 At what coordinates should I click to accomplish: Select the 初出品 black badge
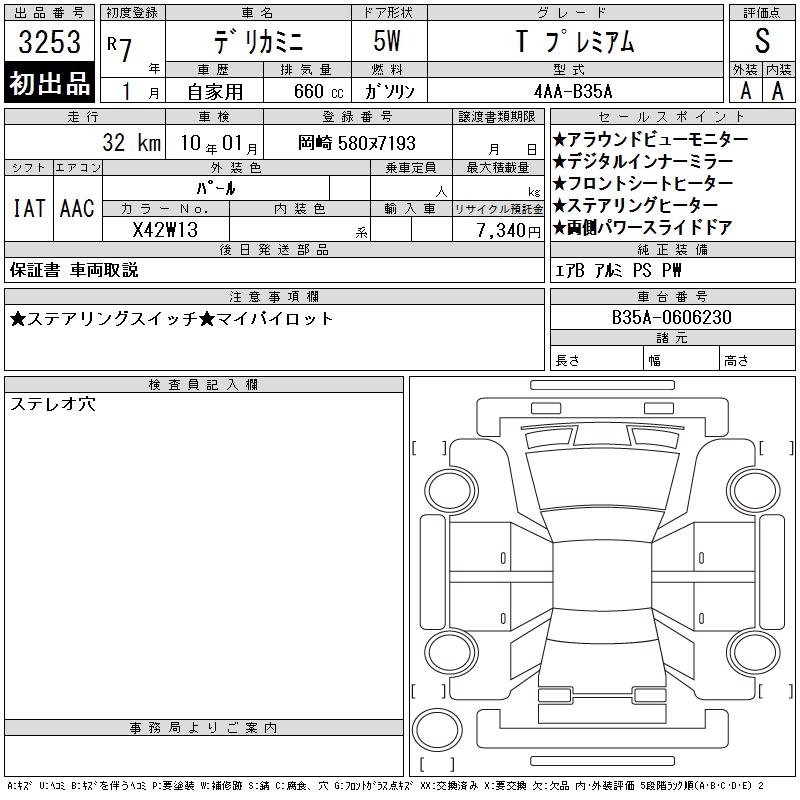50,84
